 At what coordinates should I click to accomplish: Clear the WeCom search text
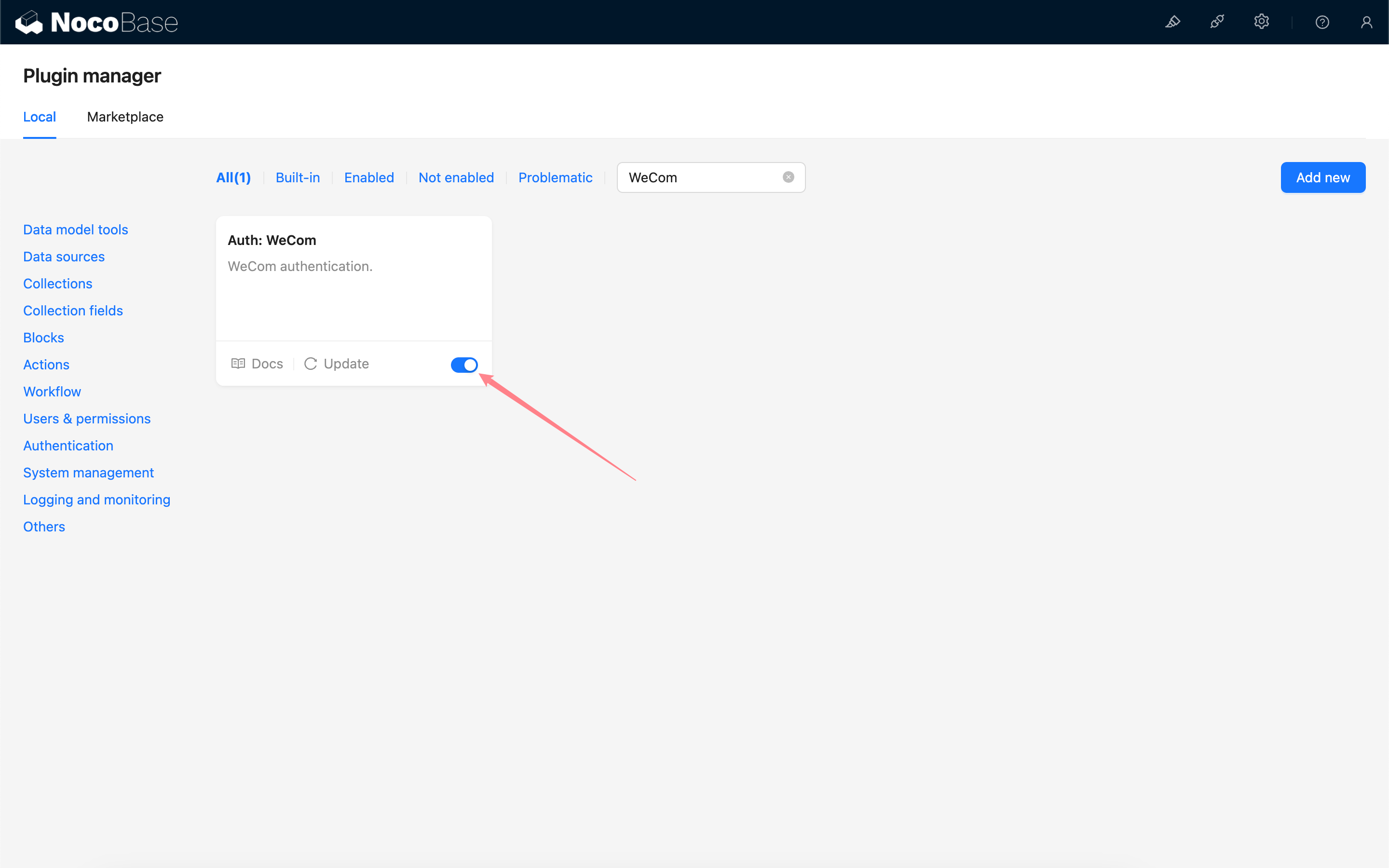788,177
